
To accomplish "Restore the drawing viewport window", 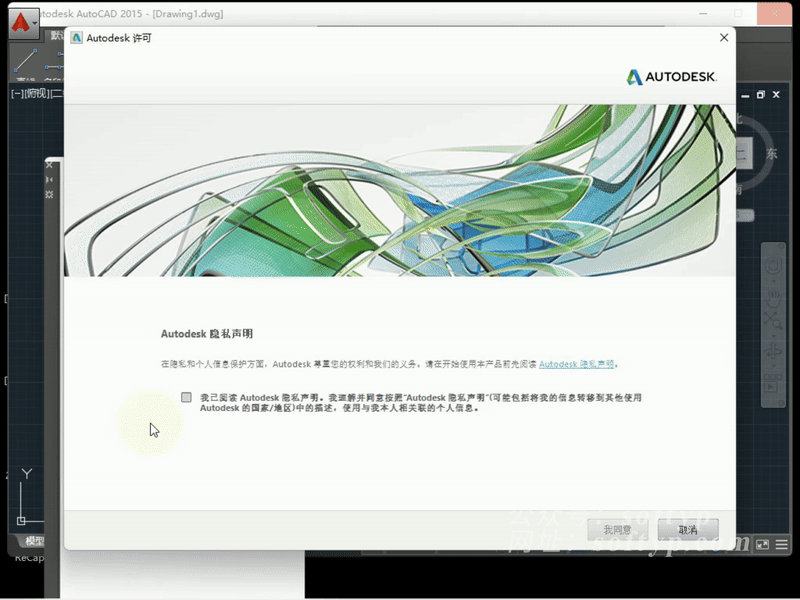I will click(x=761, y=95).
